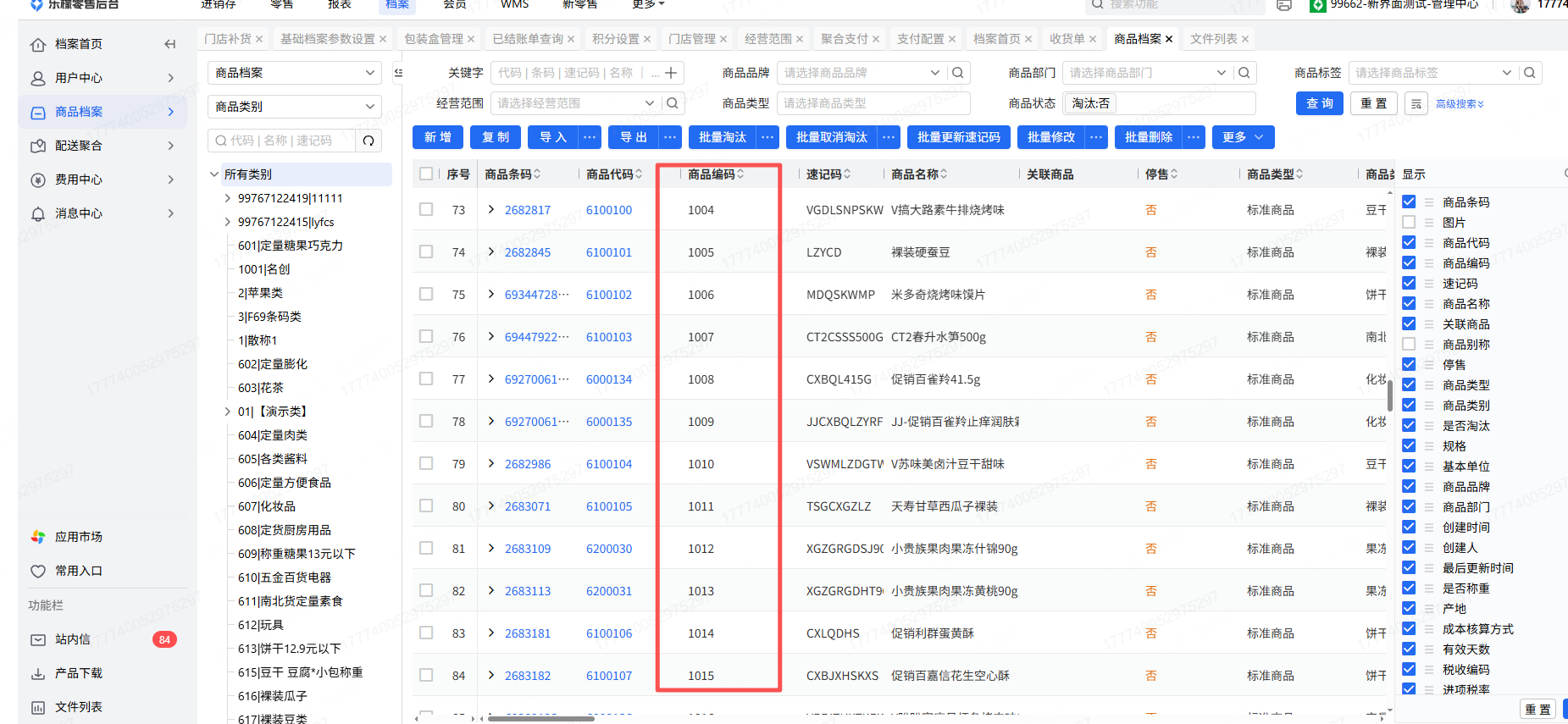Open more options for 导出
1568x724 pixels.
pos(670,137)
